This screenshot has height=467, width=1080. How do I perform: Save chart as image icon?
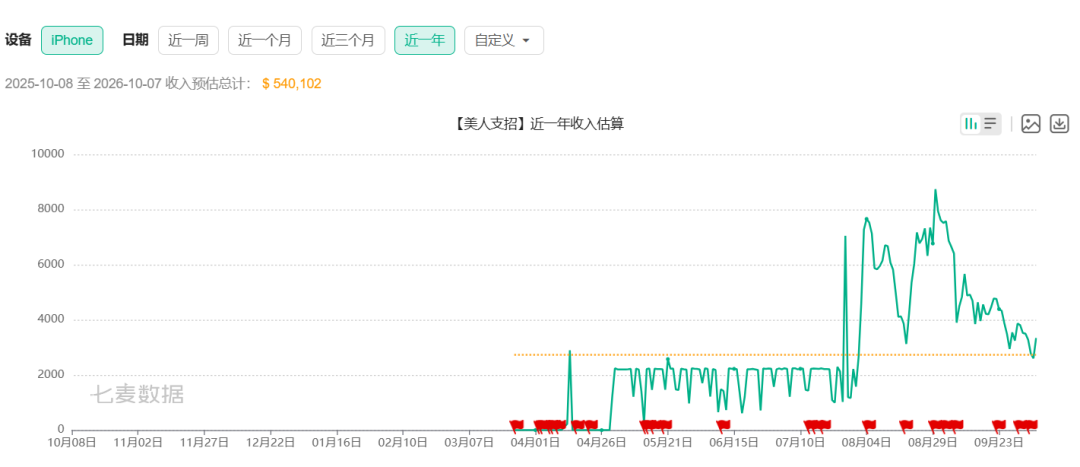1030,124
